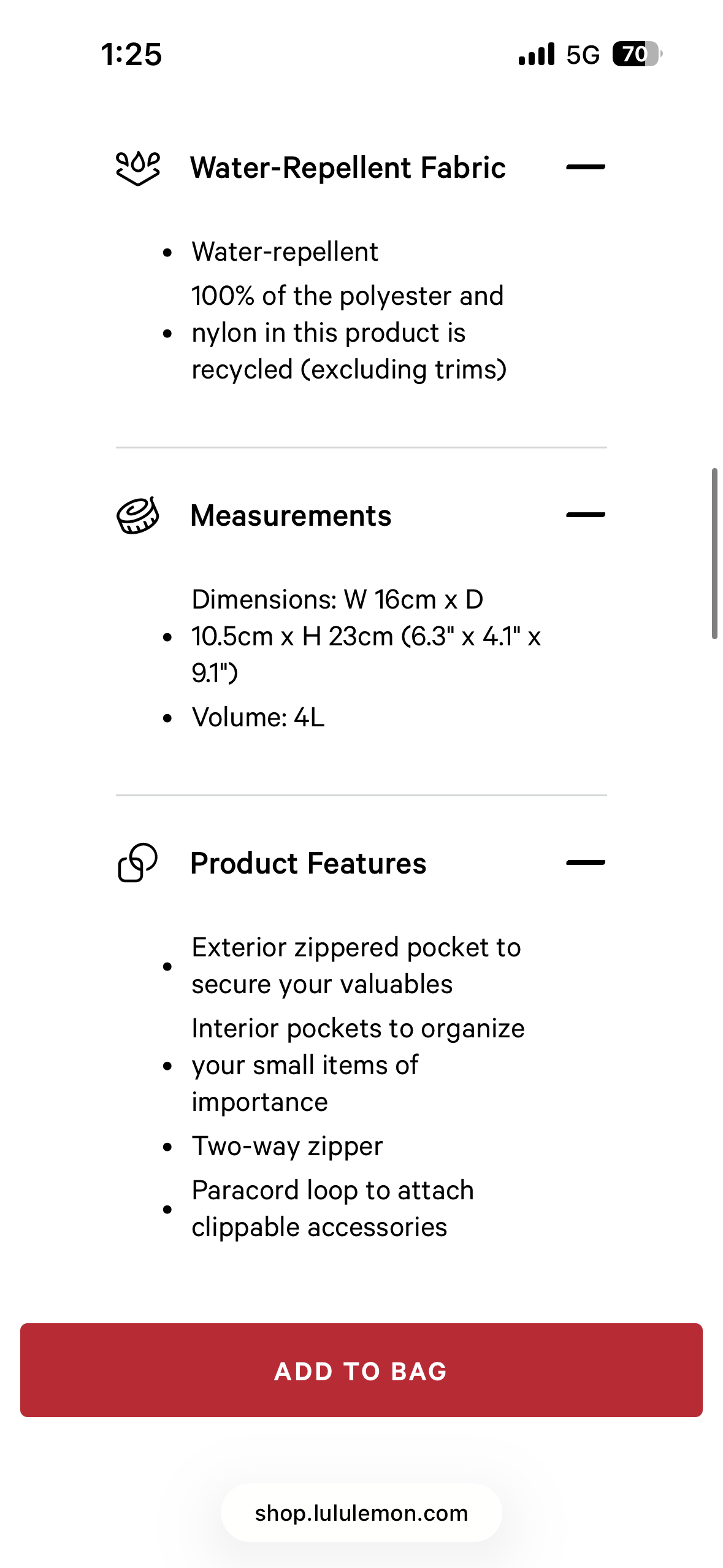Select the Product Features heading
Screen dimensions: 723x1568
coord(308,863)
